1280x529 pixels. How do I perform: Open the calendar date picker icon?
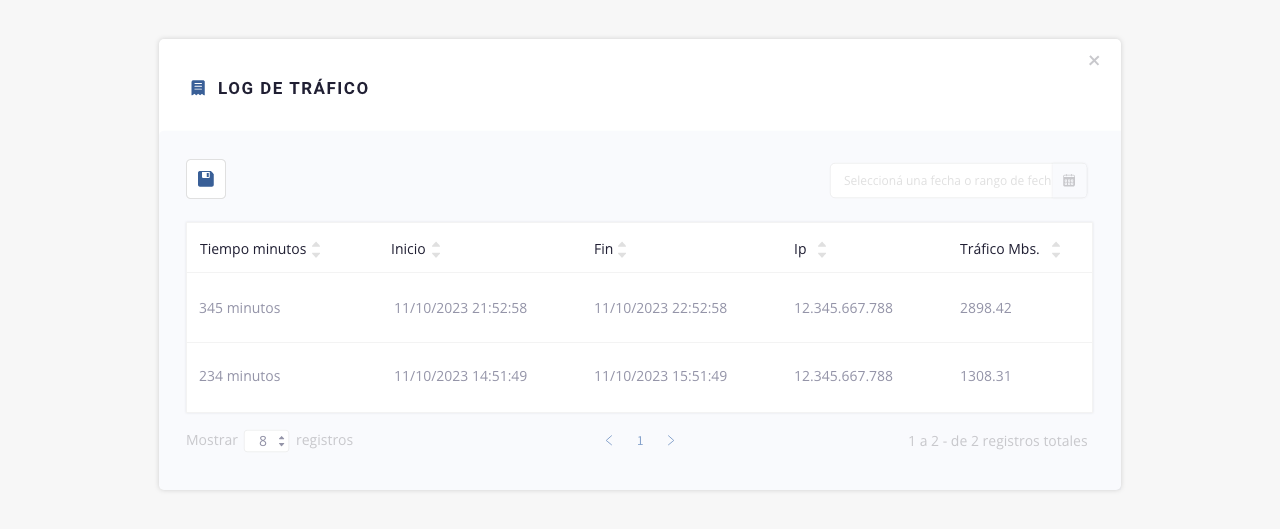[1069, 181]
